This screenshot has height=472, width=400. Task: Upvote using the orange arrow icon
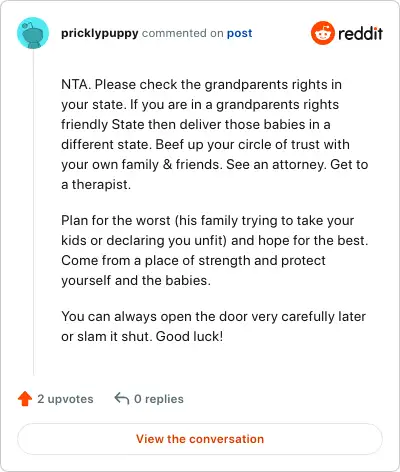[x=25, y=399]
